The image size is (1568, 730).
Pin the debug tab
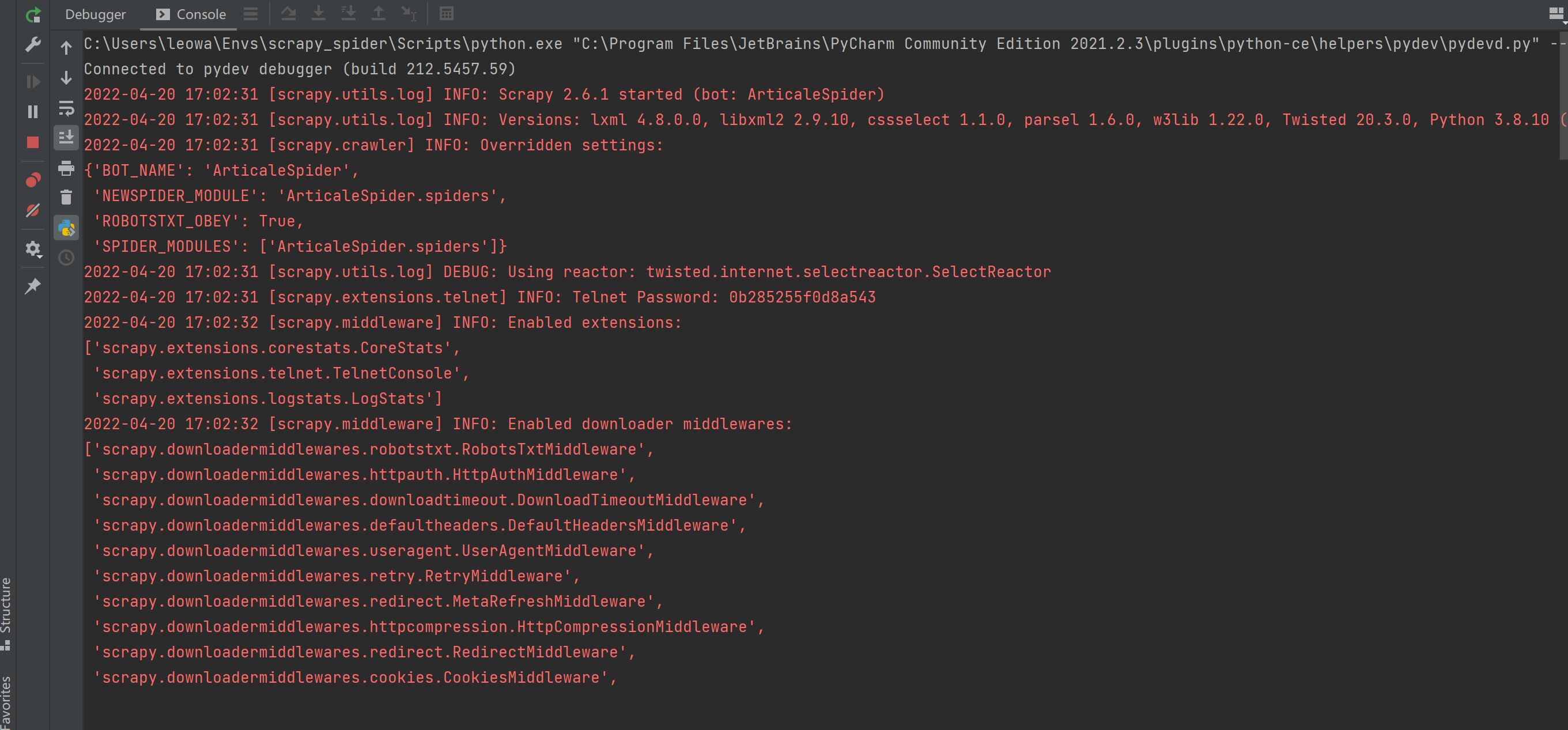33,286
